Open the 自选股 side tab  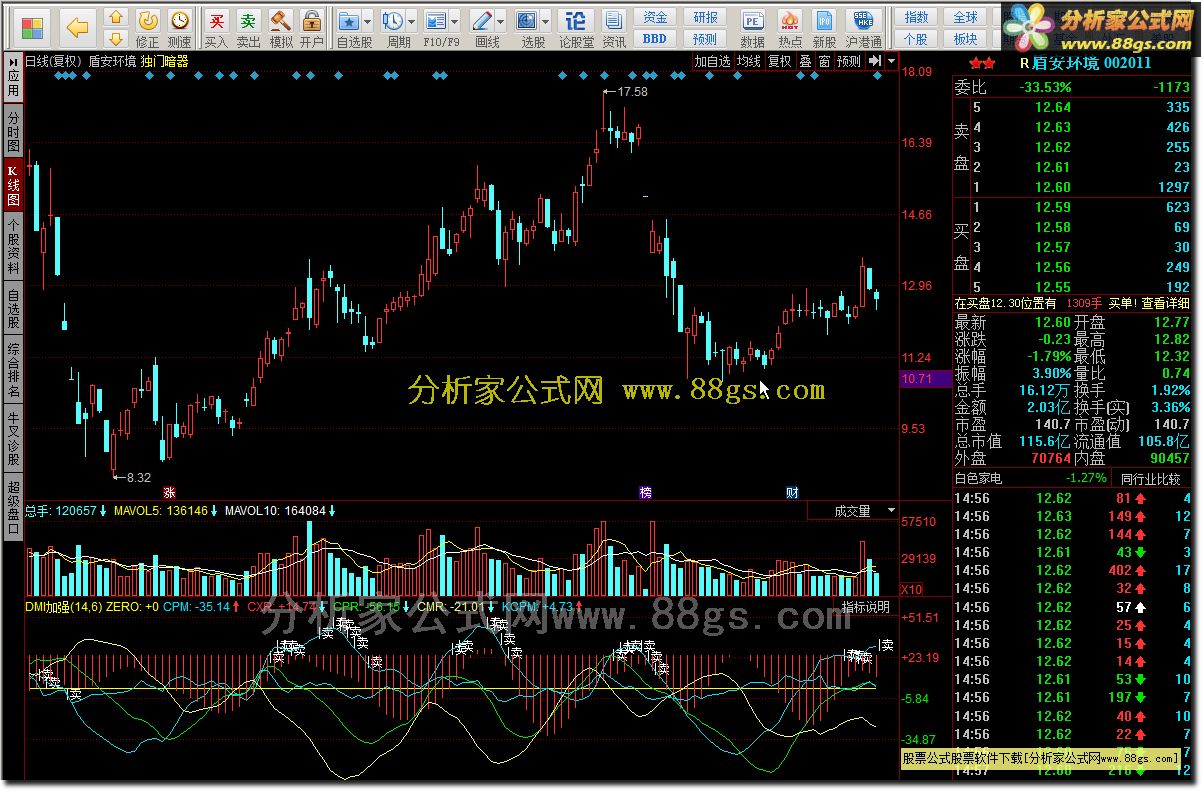point(13,308)
